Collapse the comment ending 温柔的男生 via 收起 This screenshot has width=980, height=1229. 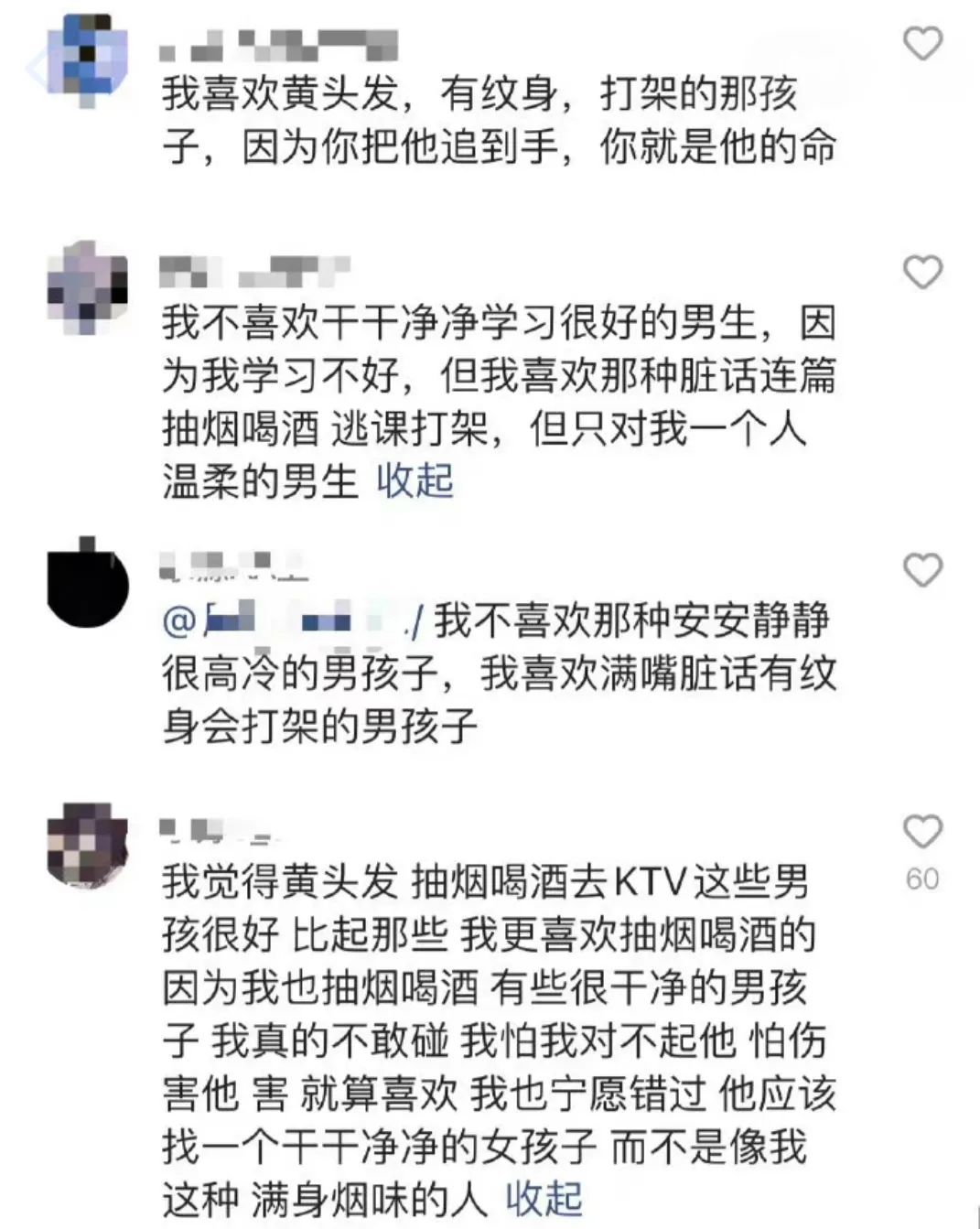415,480
